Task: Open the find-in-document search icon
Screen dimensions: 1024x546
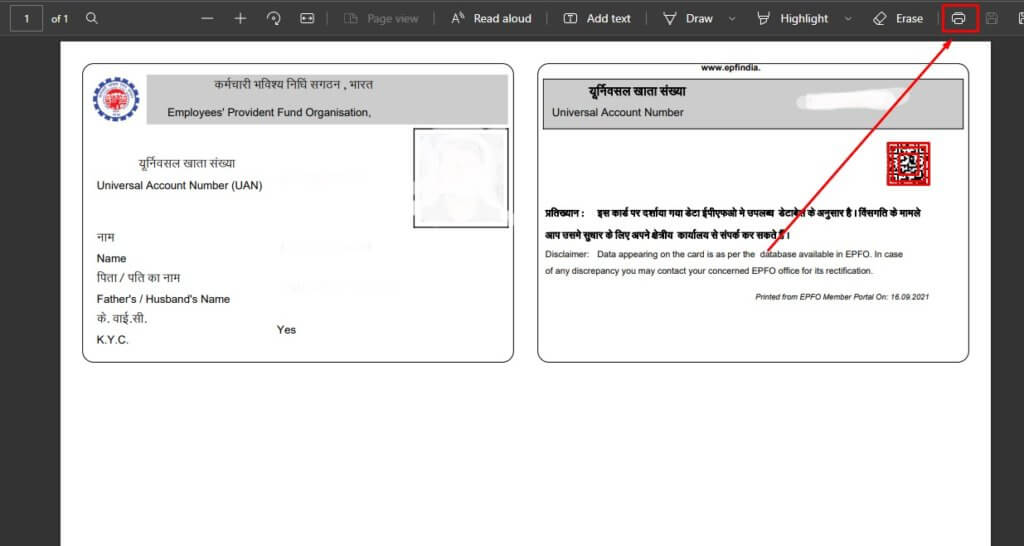Action: pos(91,18)
